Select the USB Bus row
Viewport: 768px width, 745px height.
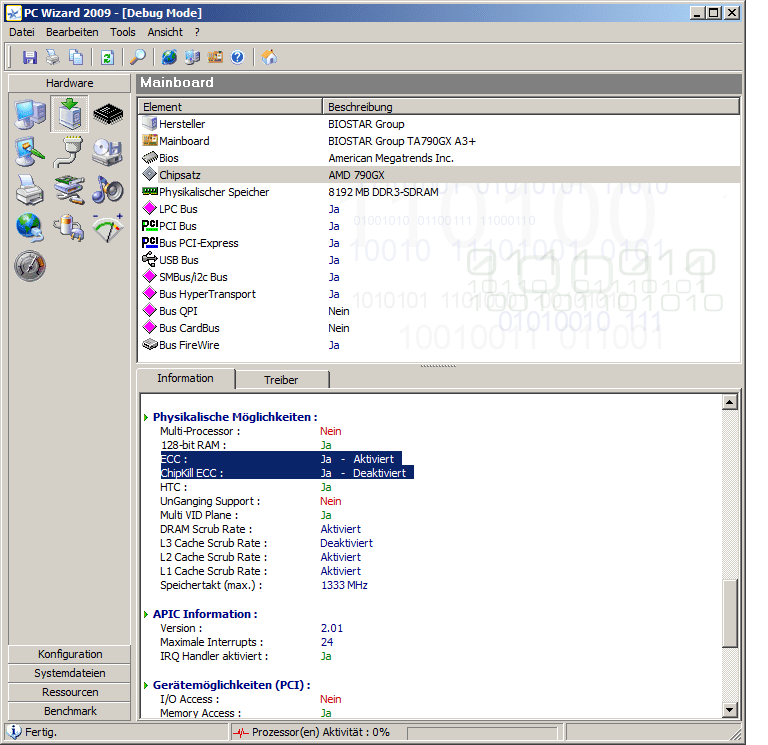click(x=439, y=260)
